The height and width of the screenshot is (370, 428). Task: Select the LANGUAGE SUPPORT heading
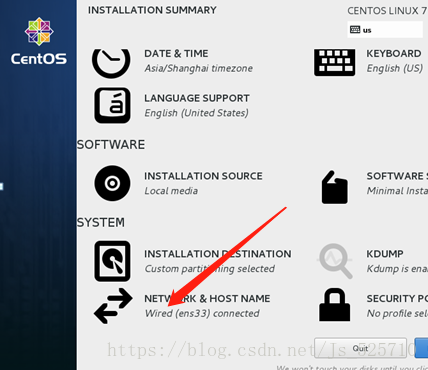point(197,98)
